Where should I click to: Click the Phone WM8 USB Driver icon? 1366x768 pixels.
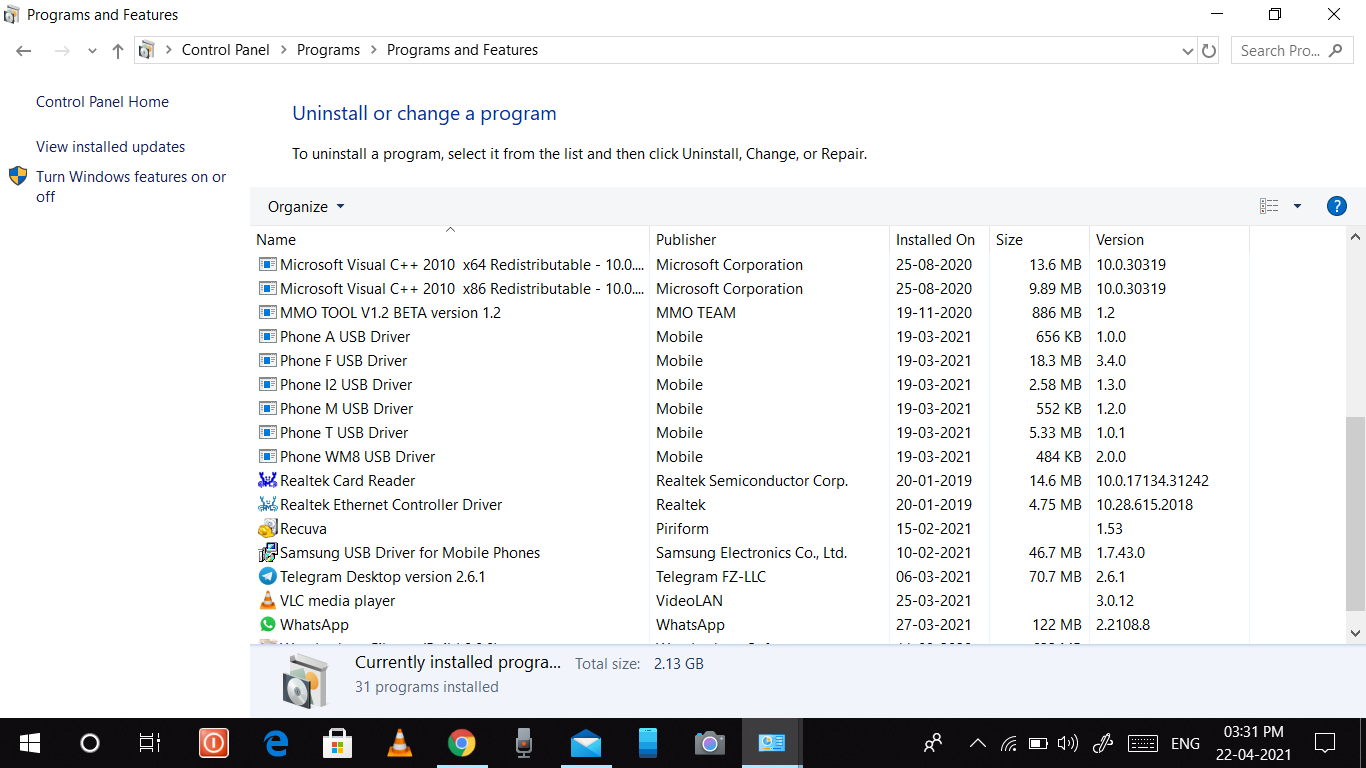click(x=267, y=457)
